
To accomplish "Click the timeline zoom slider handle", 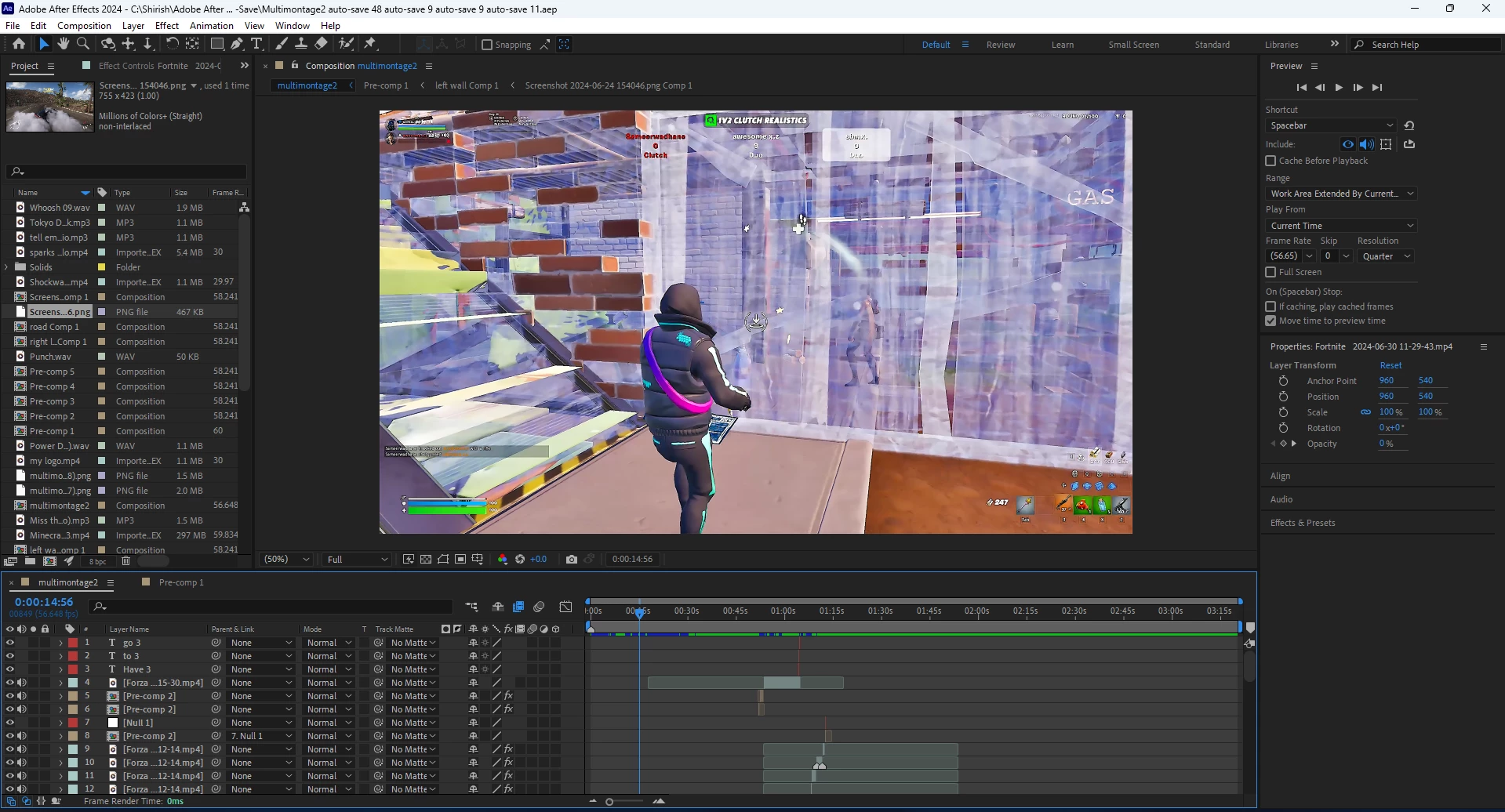I will click(609, 802).
